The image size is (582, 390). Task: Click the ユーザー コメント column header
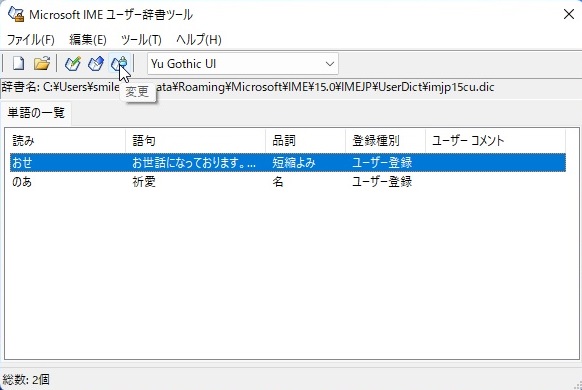tap(495, 141)
